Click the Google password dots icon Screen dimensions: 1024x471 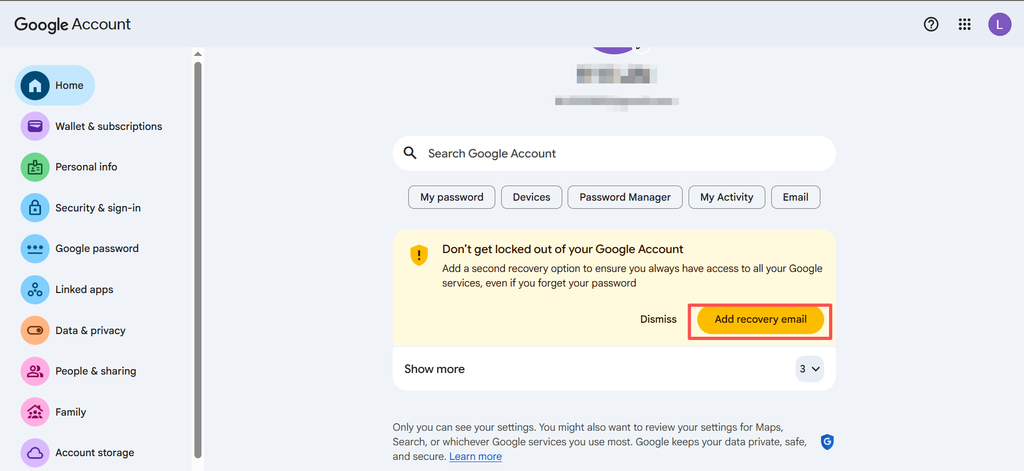35,249
